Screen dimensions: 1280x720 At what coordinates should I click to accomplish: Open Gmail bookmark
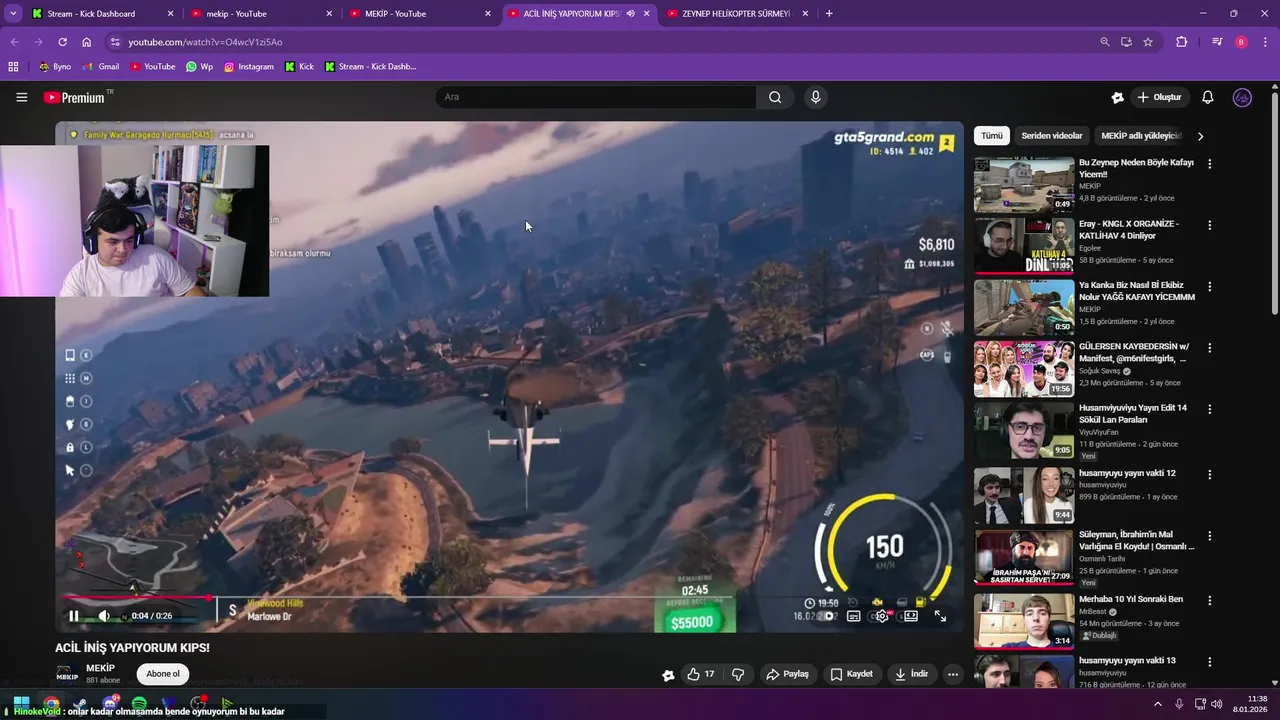101,67
